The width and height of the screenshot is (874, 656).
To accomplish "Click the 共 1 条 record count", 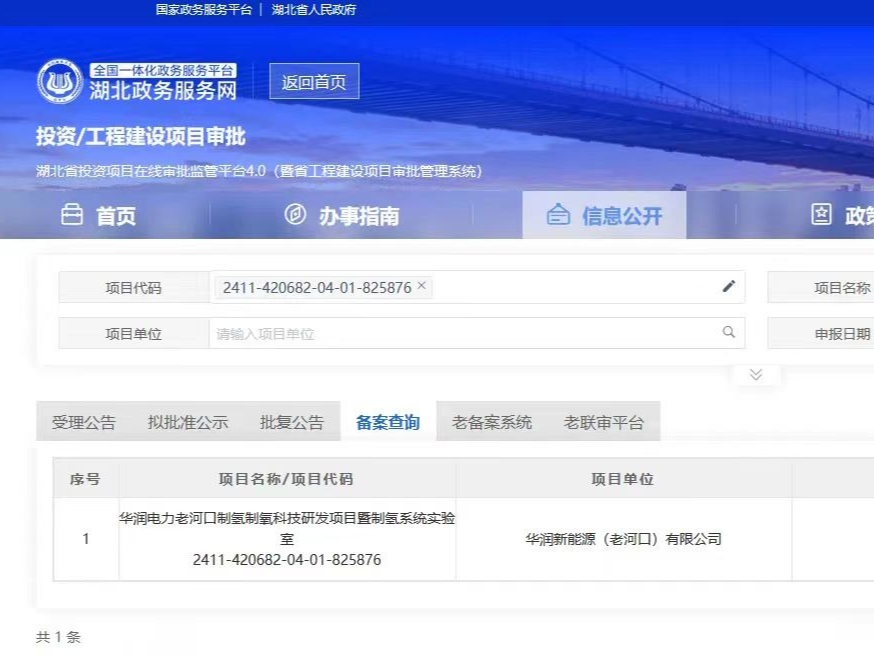I will coord(59,636).
